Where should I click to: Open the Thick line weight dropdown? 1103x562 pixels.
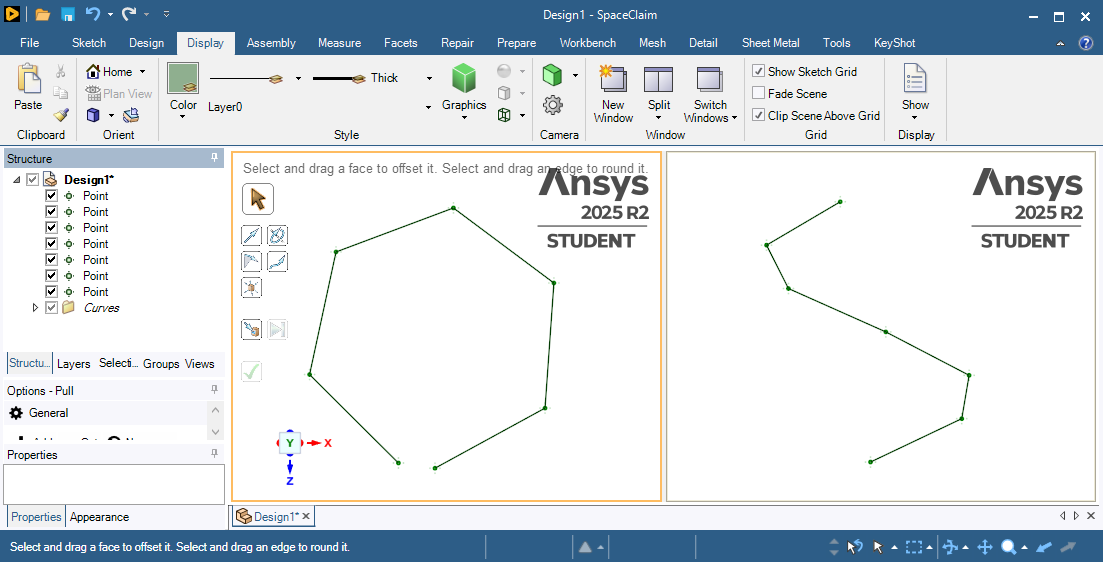pos(429,78)
